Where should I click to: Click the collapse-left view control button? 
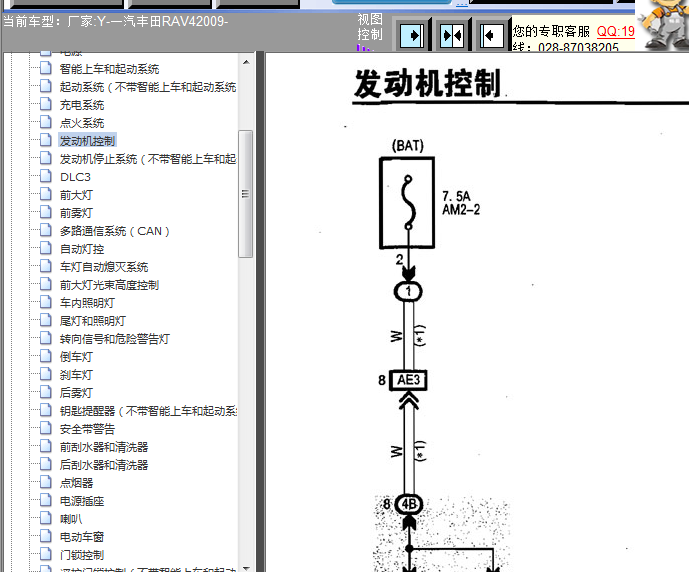[491, 35]
